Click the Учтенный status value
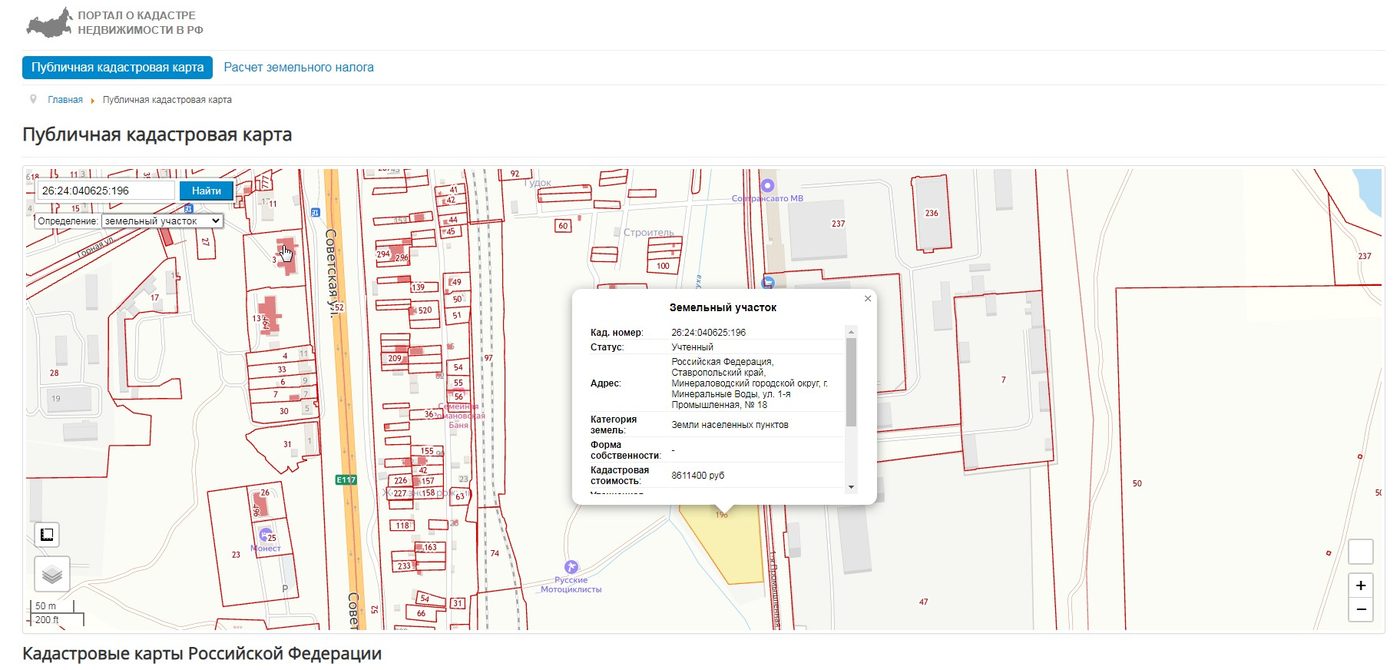 (x=692, y=347)
